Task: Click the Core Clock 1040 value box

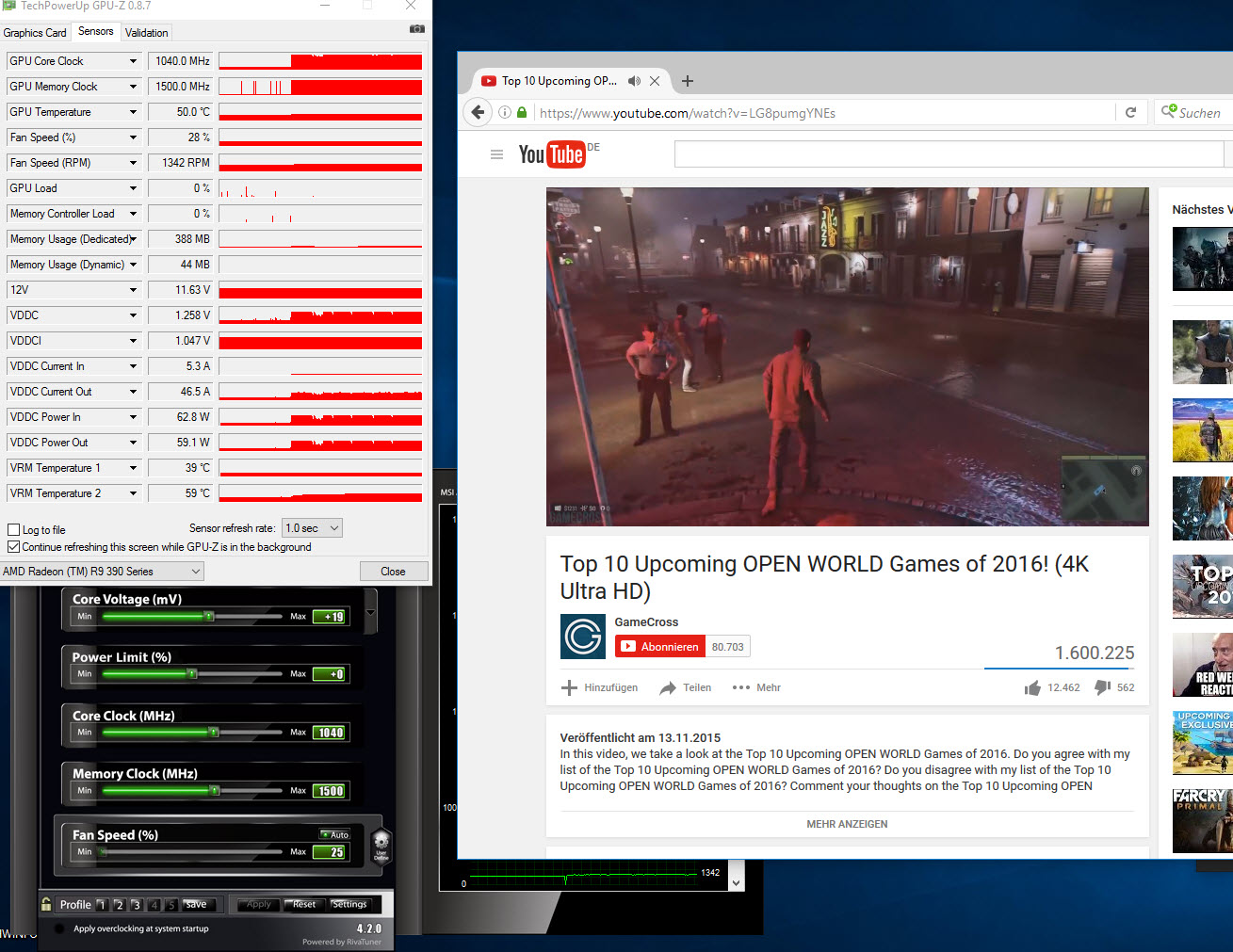Action: (x=330, y=733)
